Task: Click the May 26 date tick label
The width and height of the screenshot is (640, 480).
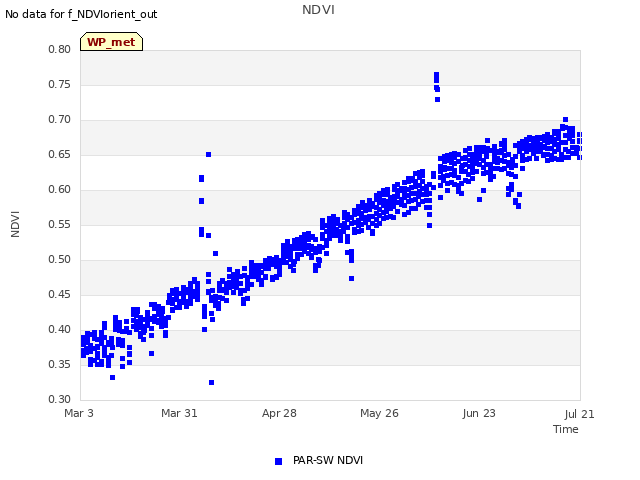Action: click(379, 413)
